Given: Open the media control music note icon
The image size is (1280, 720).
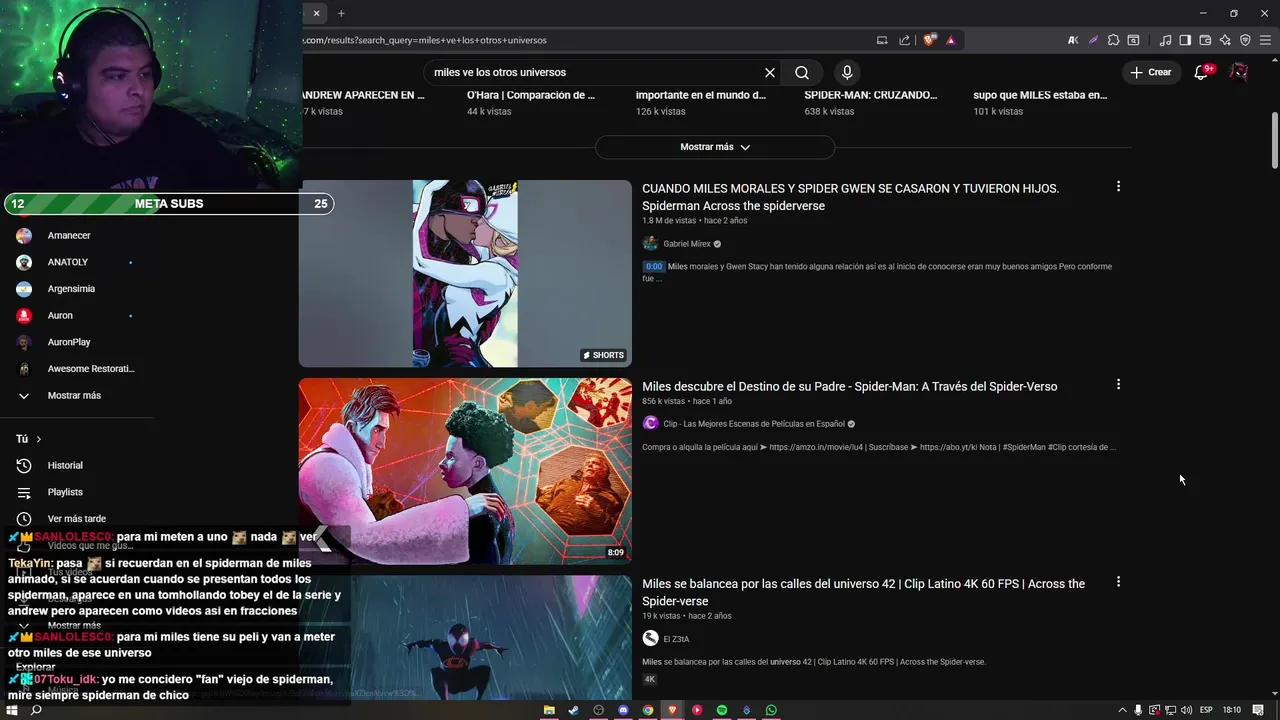Looking at the screenshot, I should (1165, 40).
